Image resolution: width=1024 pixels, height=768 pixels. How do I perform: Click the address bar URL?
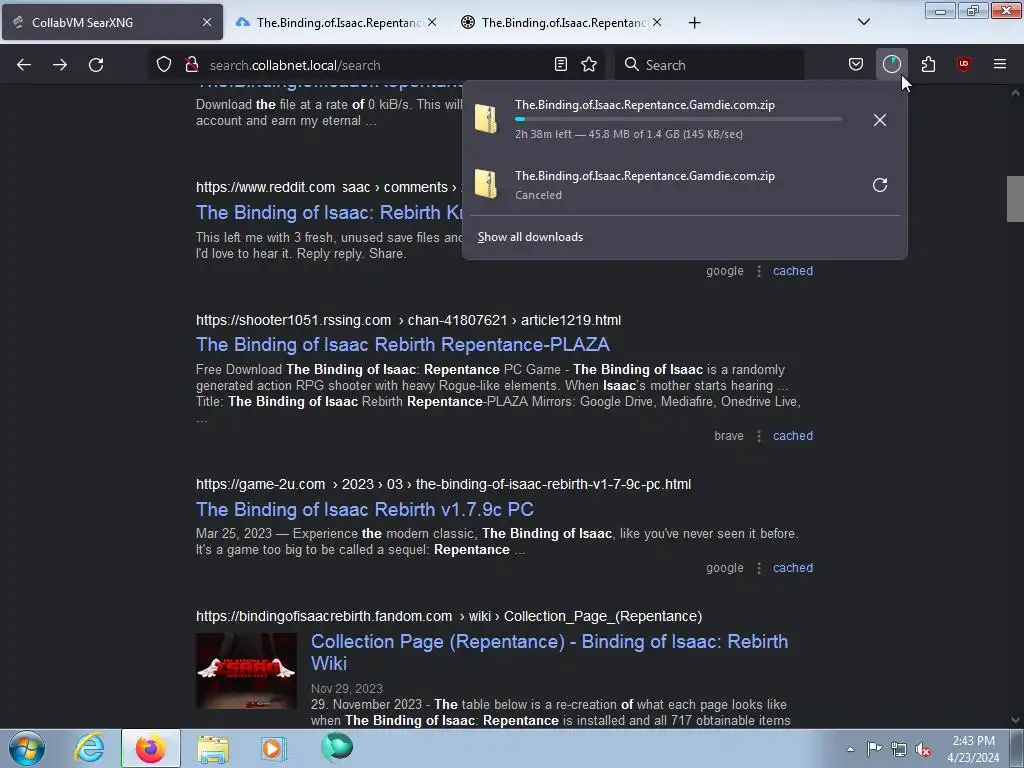tap(295, 65)
